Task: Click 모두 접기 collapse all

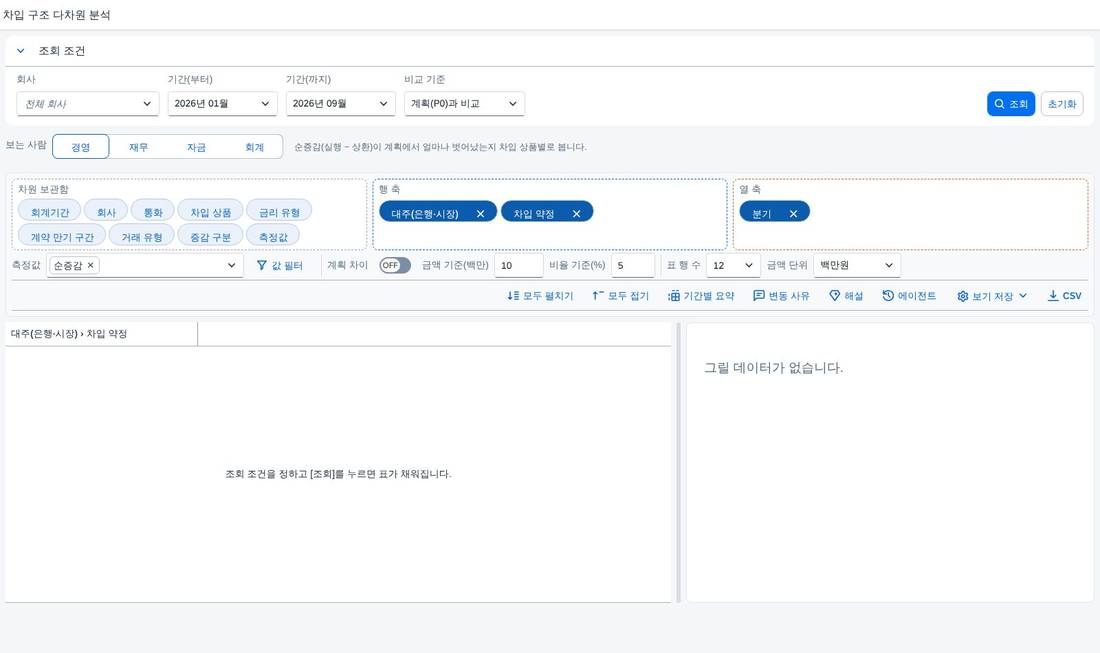Action: click(621, 296)
